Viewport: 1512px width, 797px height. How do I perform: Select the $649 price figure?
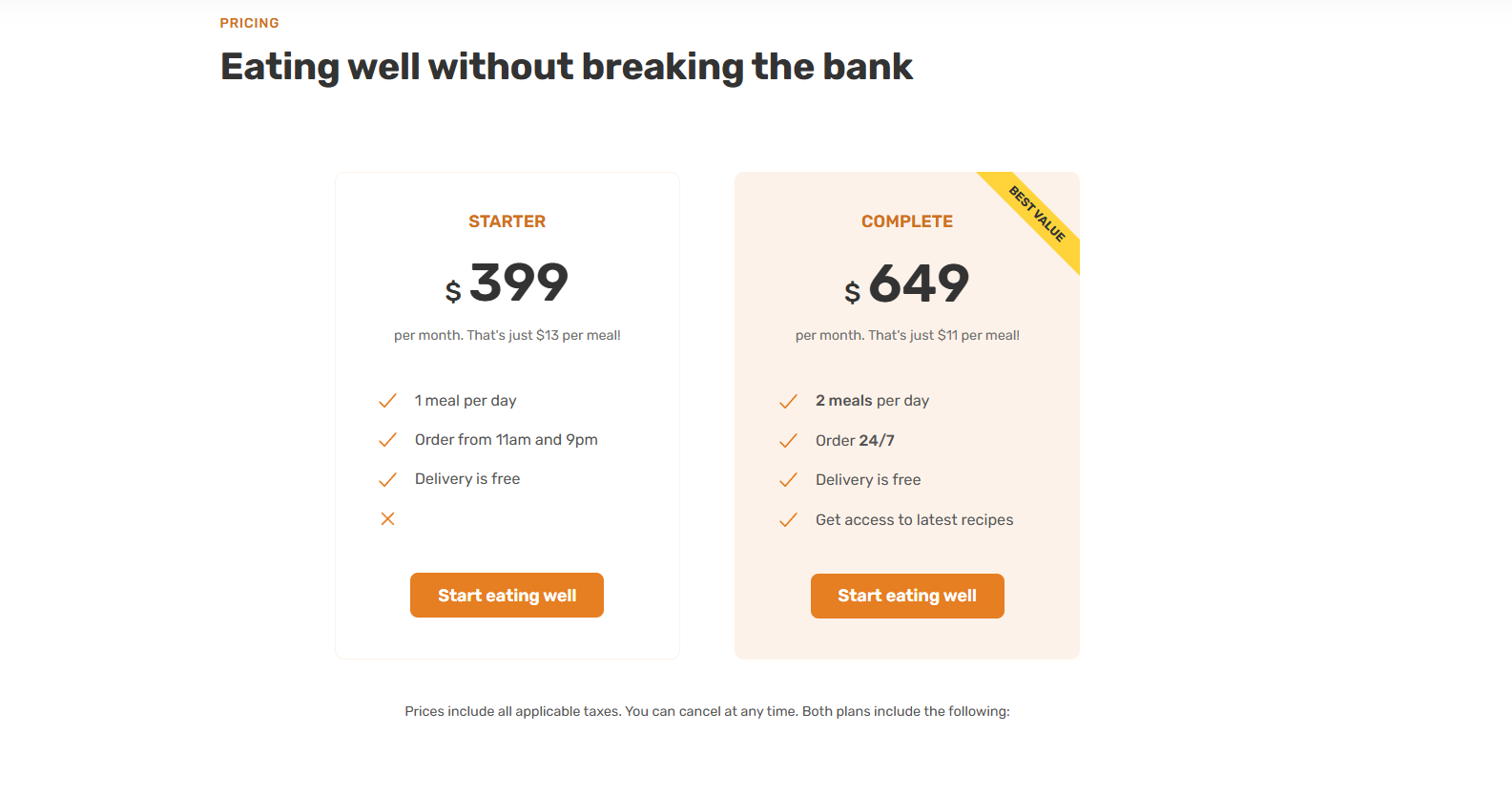point(907,283)
